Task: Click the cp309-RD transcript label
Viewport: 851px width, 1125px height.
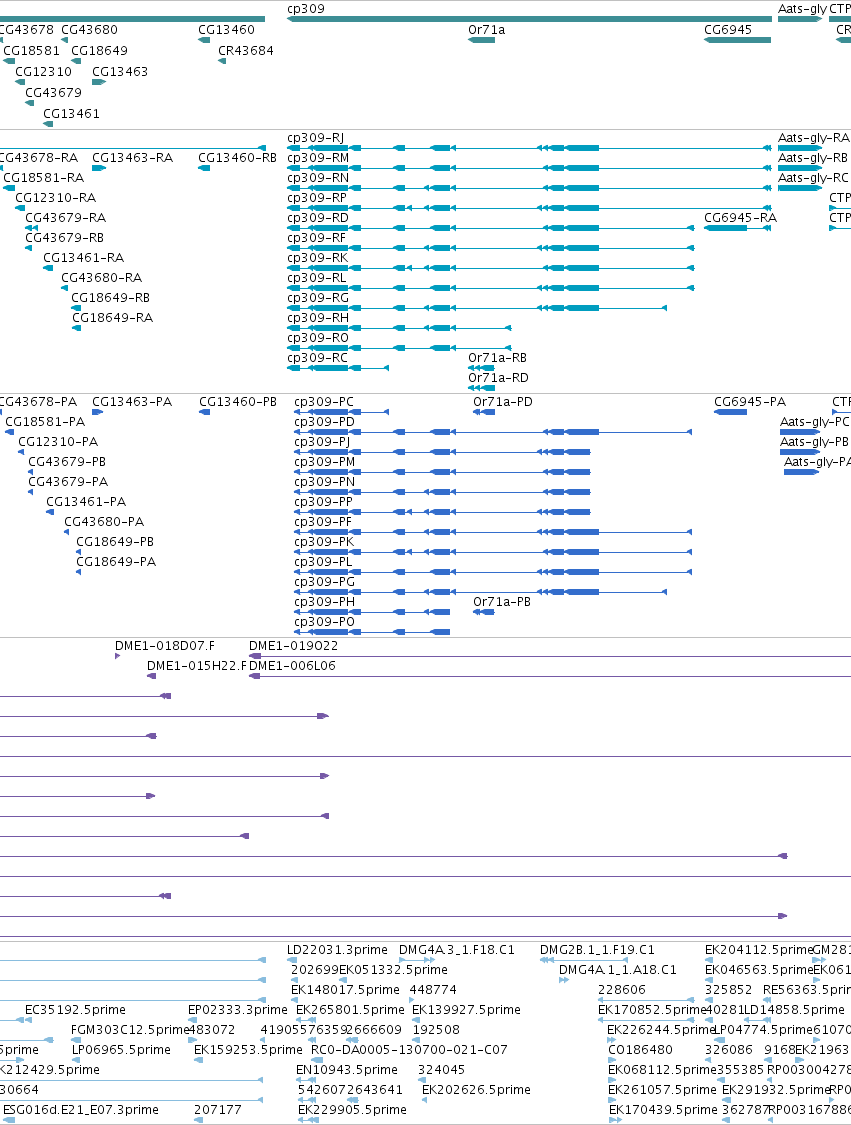Action: [318, 218]
